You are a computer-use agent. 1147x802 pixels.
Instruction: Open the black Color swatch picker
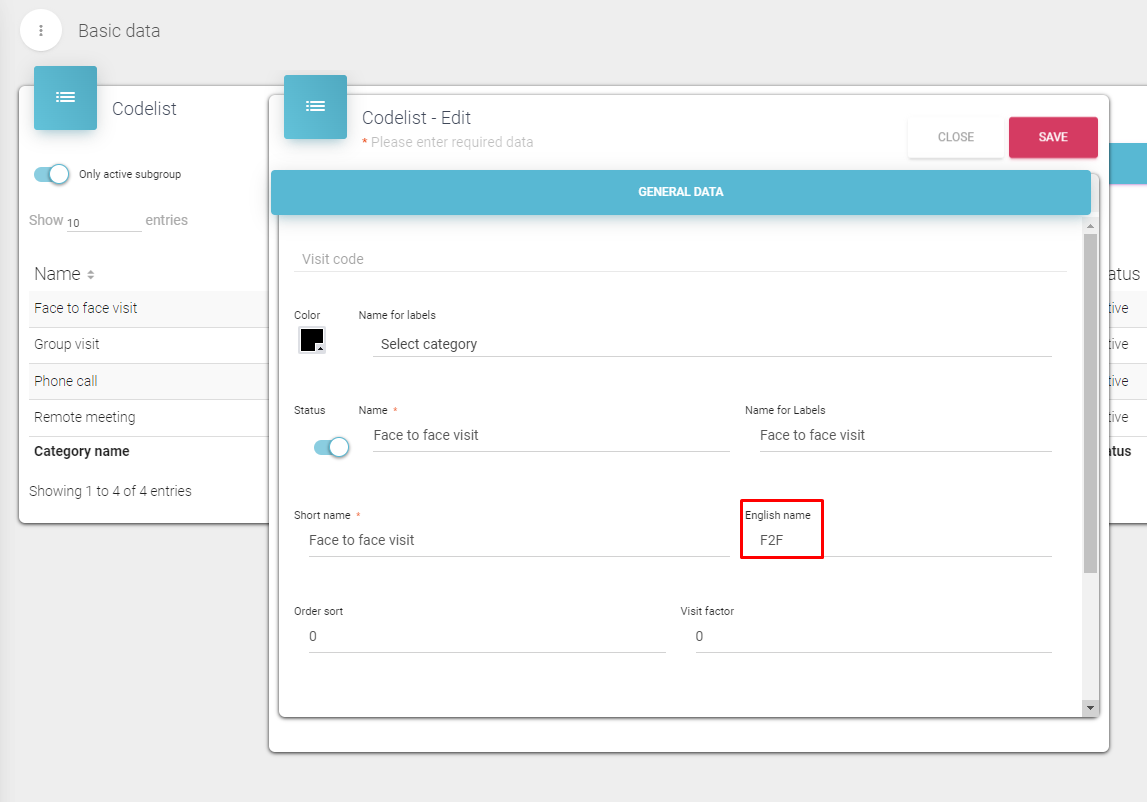coord(312,340)
